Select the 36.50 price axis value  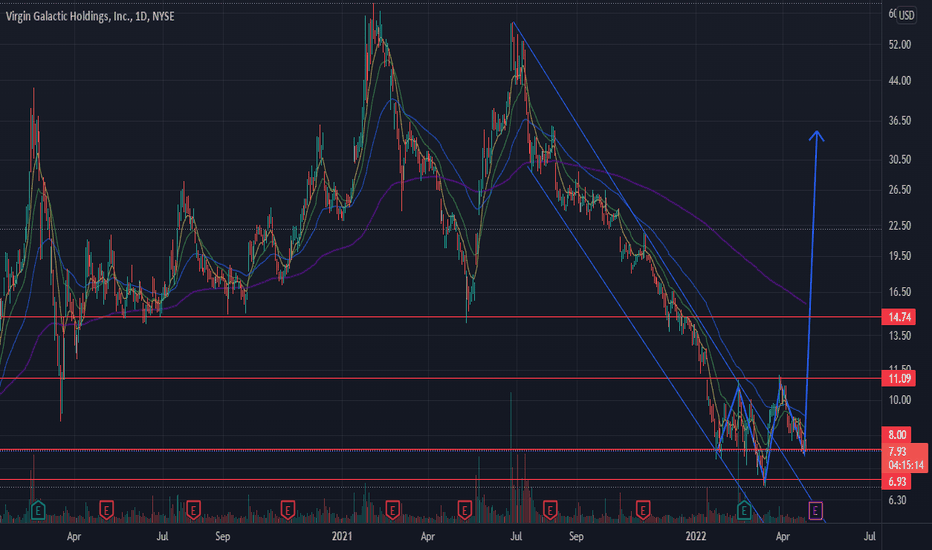pyautogui.click(x=899, y=121)
